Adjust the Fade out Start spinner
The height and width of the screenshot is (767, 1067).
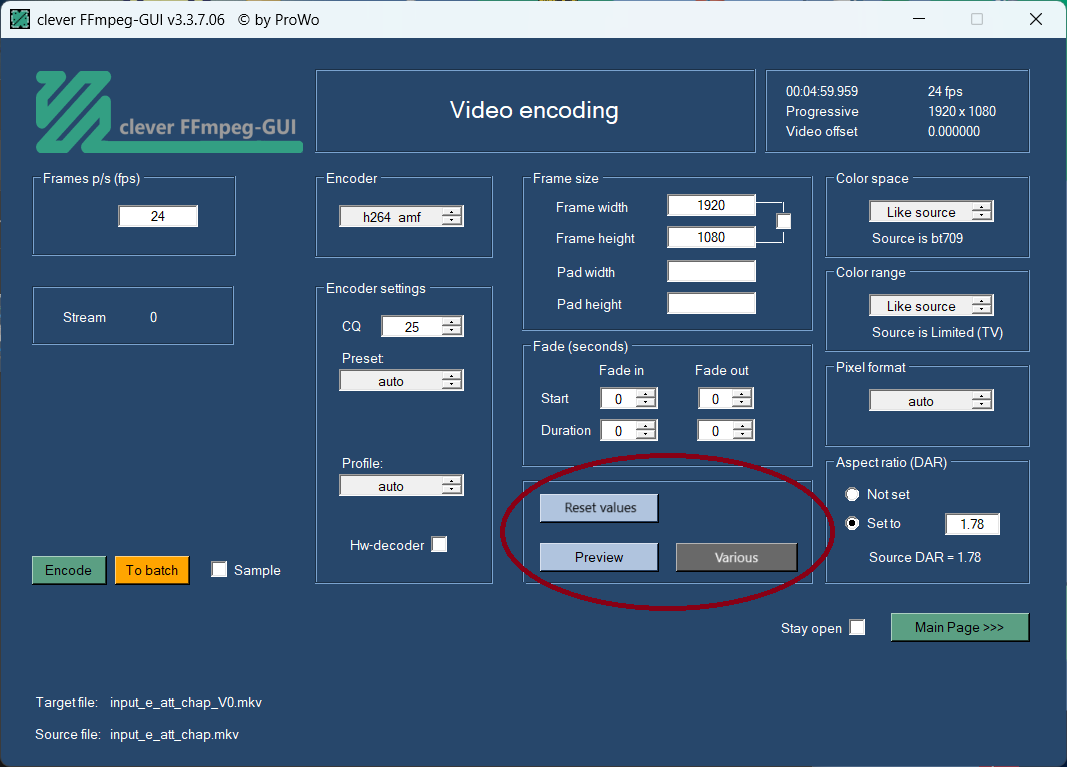[x=742, y=399]
